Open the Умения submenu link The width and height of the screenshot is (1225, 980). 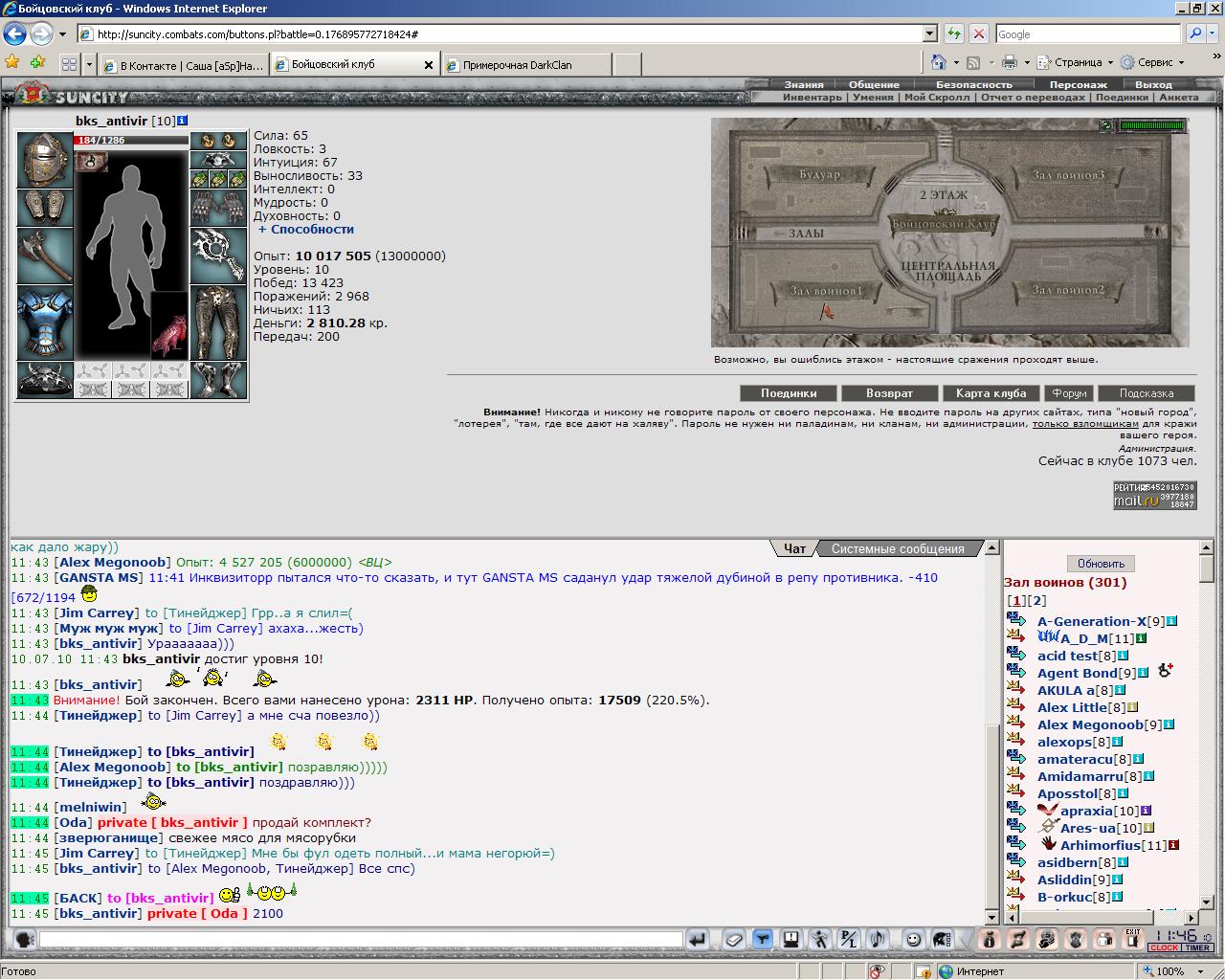pos(873,97)
